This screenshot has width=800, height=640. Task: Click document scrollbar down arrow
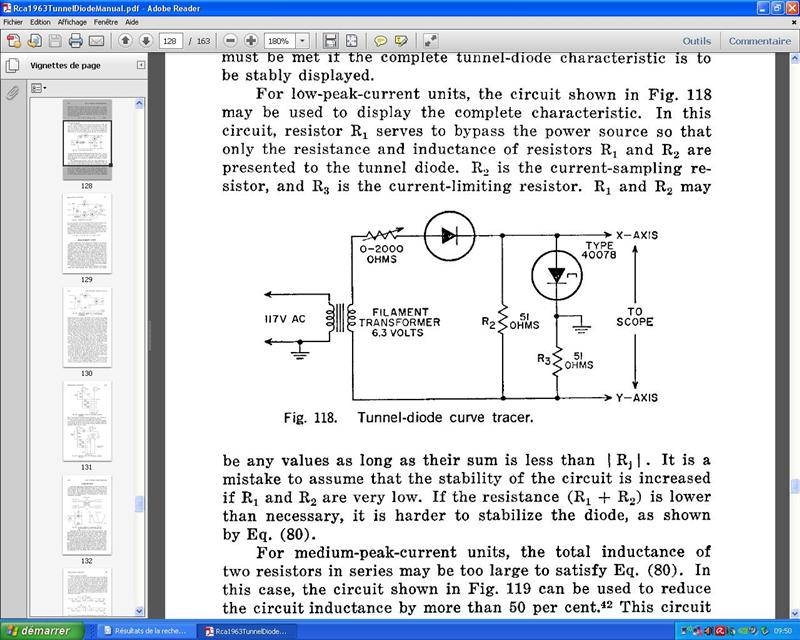[795, 613]
